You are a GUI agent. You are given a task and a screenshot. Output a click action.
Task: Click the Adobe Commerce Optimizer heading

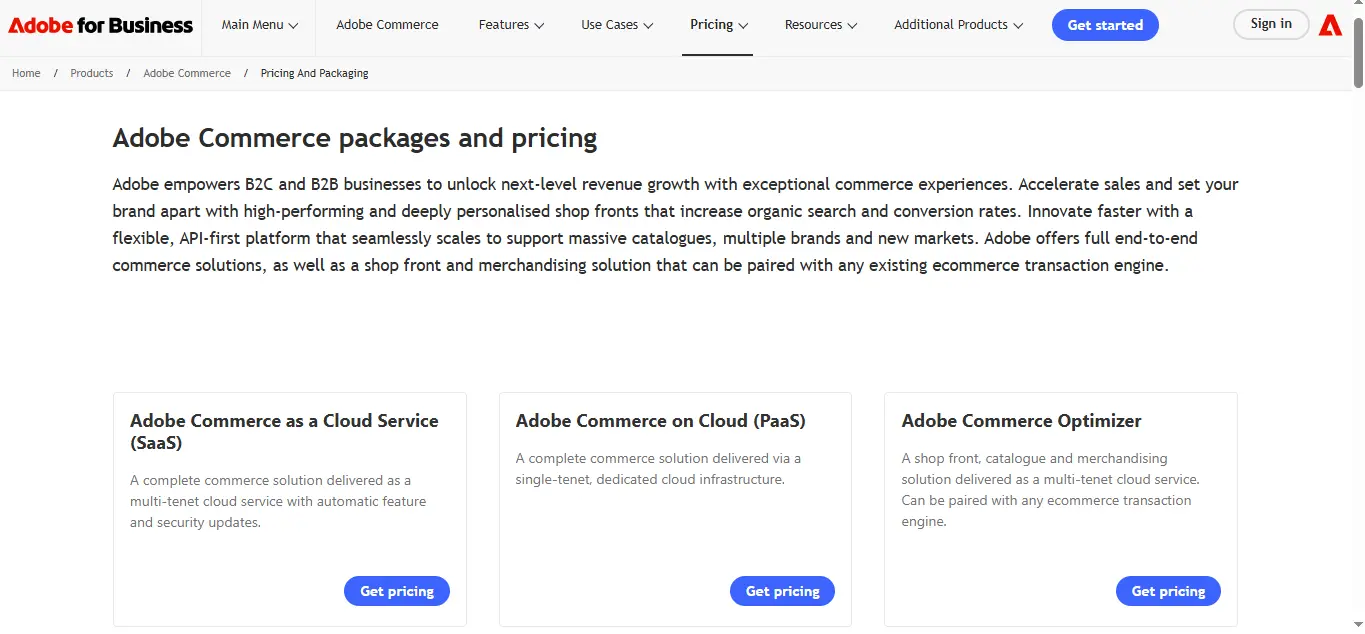point(1021,421)
